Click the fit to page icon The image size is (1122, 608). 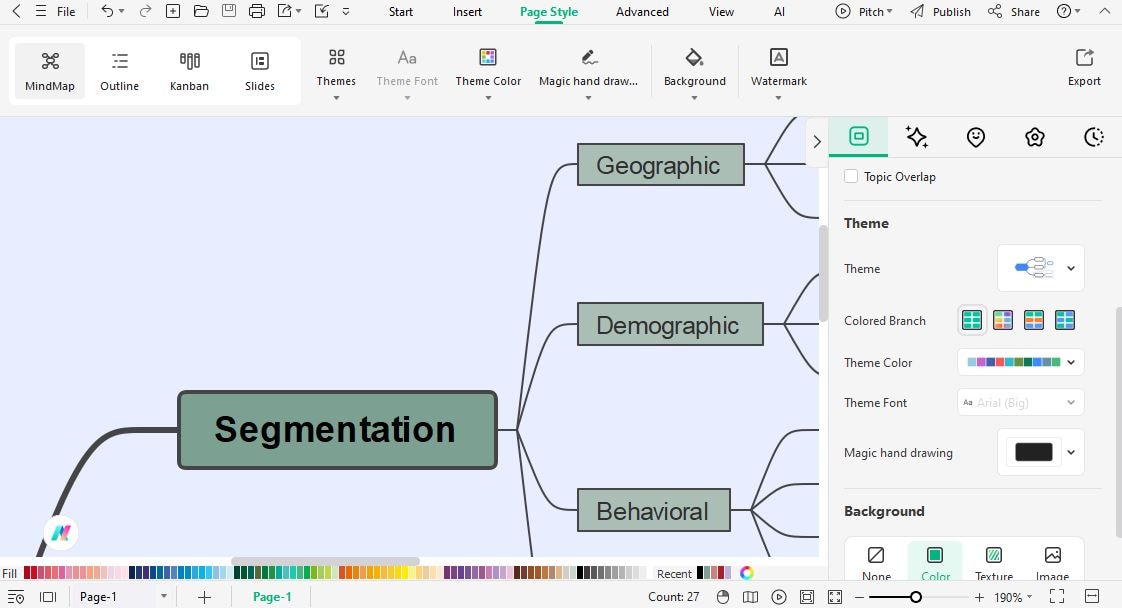[806, 597]
